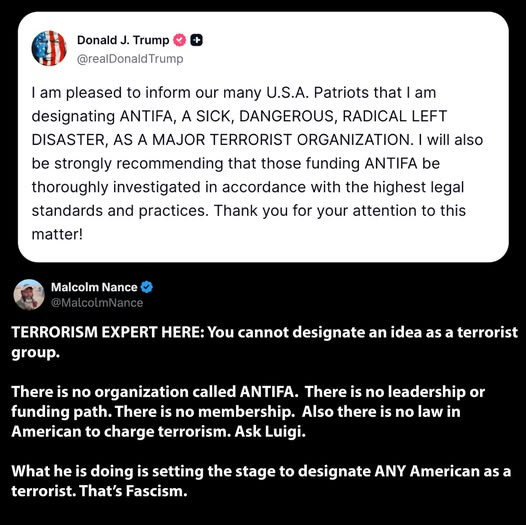Click the word "matter!" ending Trump's post
Screen dimensions: 526x525
[57, 234]
